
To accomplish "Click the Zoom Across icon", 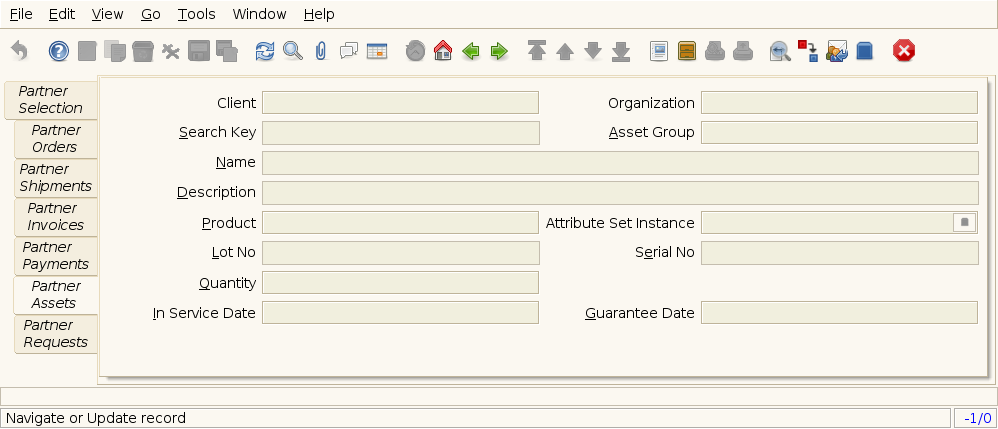I will point(780,51).
